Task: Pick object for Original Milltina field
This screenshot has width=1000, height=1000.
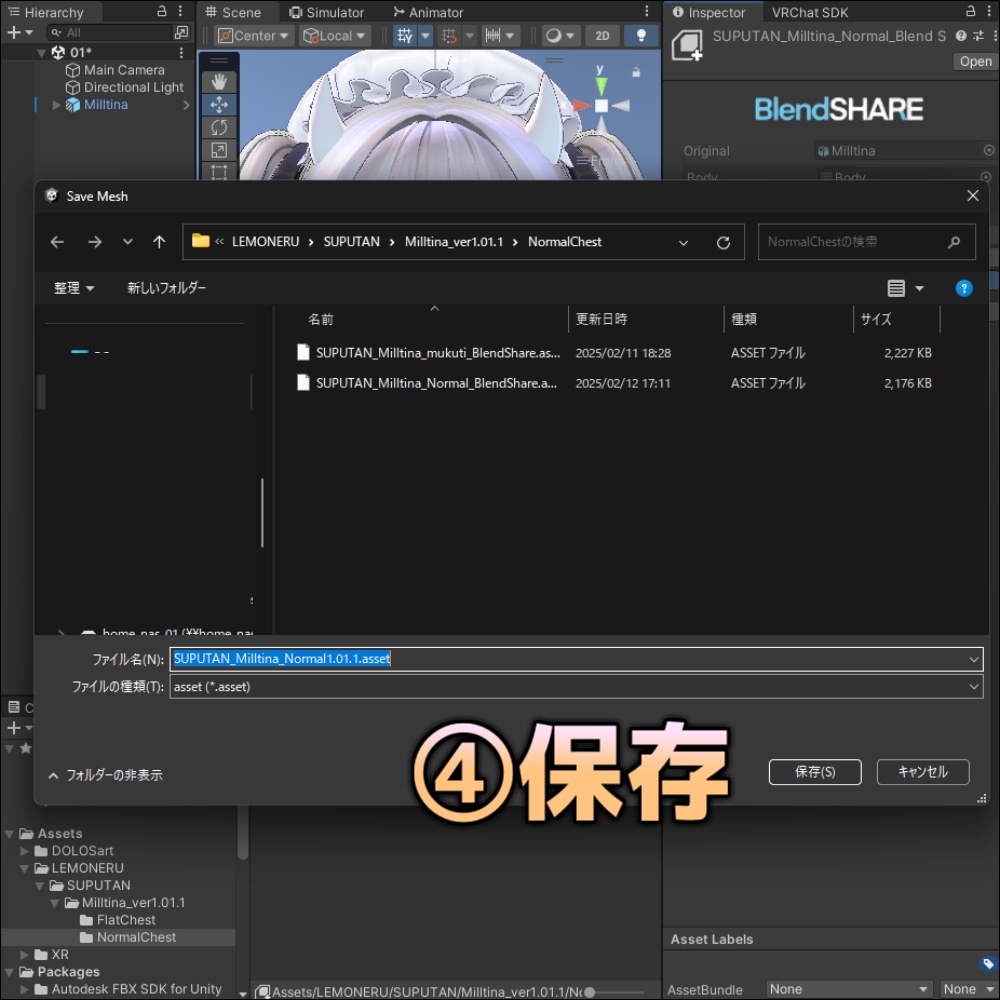Action: pos(989,151)
